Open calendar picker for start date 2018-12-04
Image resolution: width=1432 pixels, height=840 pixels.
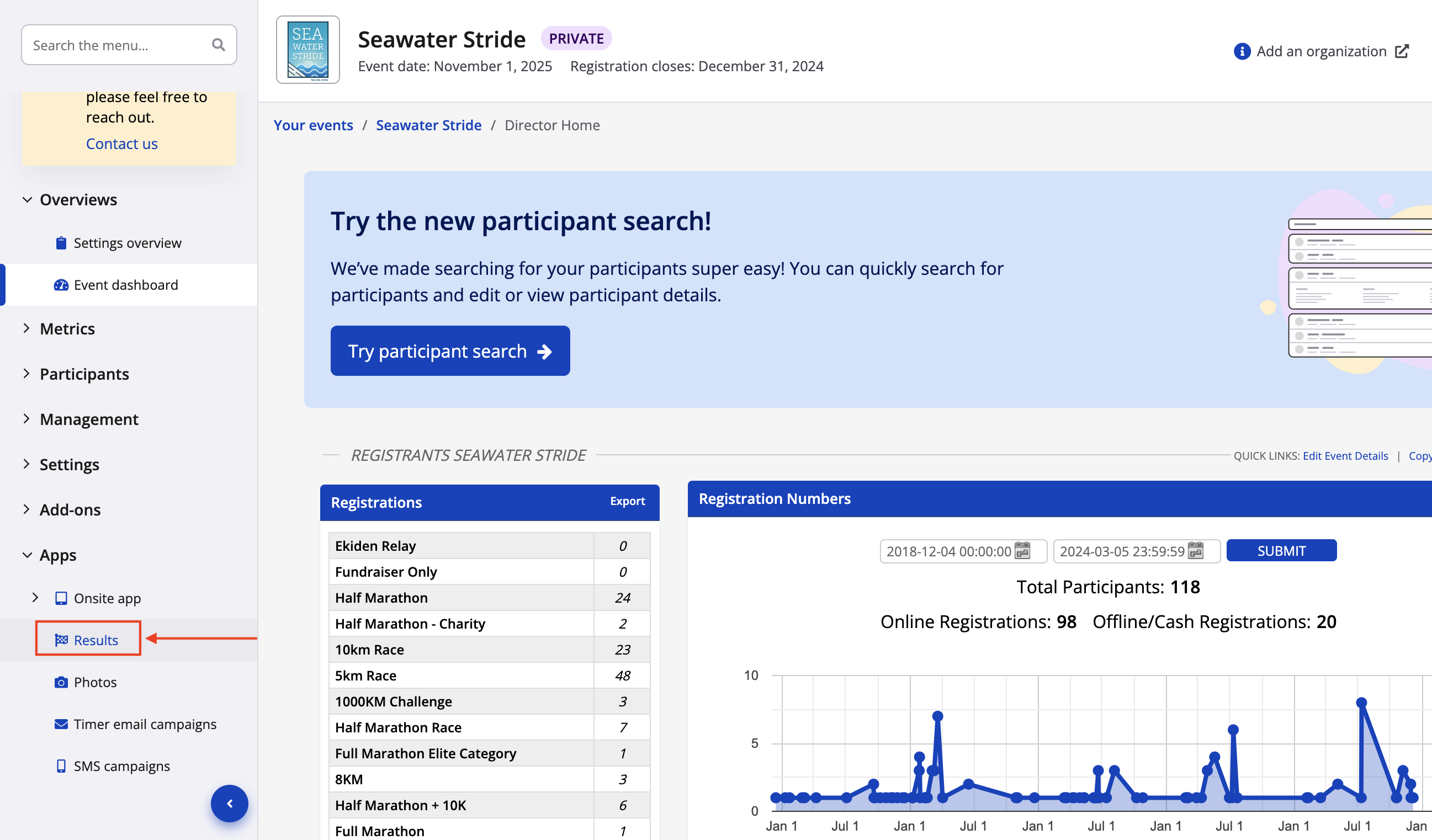(1023, 550)
